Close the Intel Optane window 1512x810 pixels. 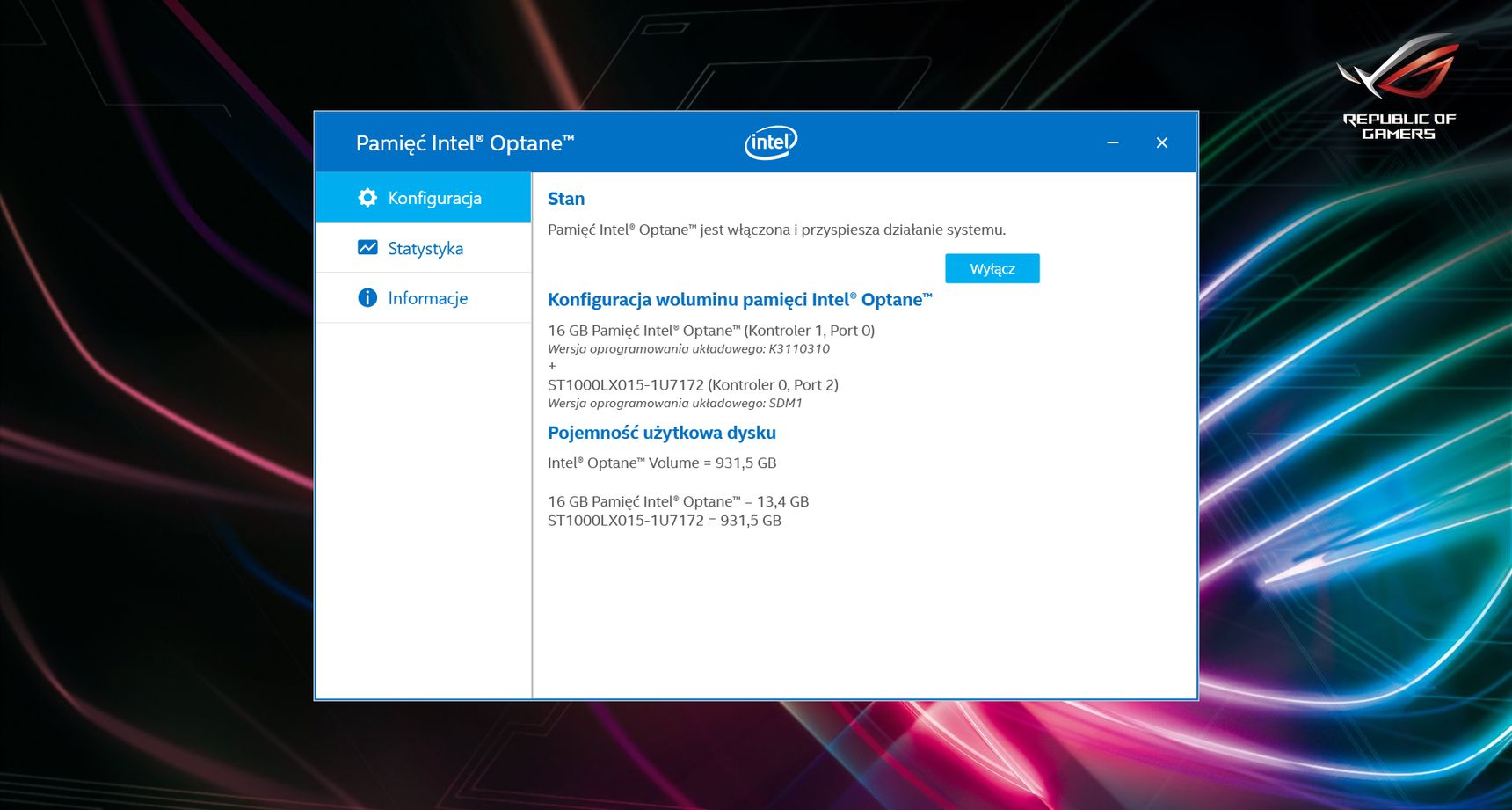coord(1162,142)
